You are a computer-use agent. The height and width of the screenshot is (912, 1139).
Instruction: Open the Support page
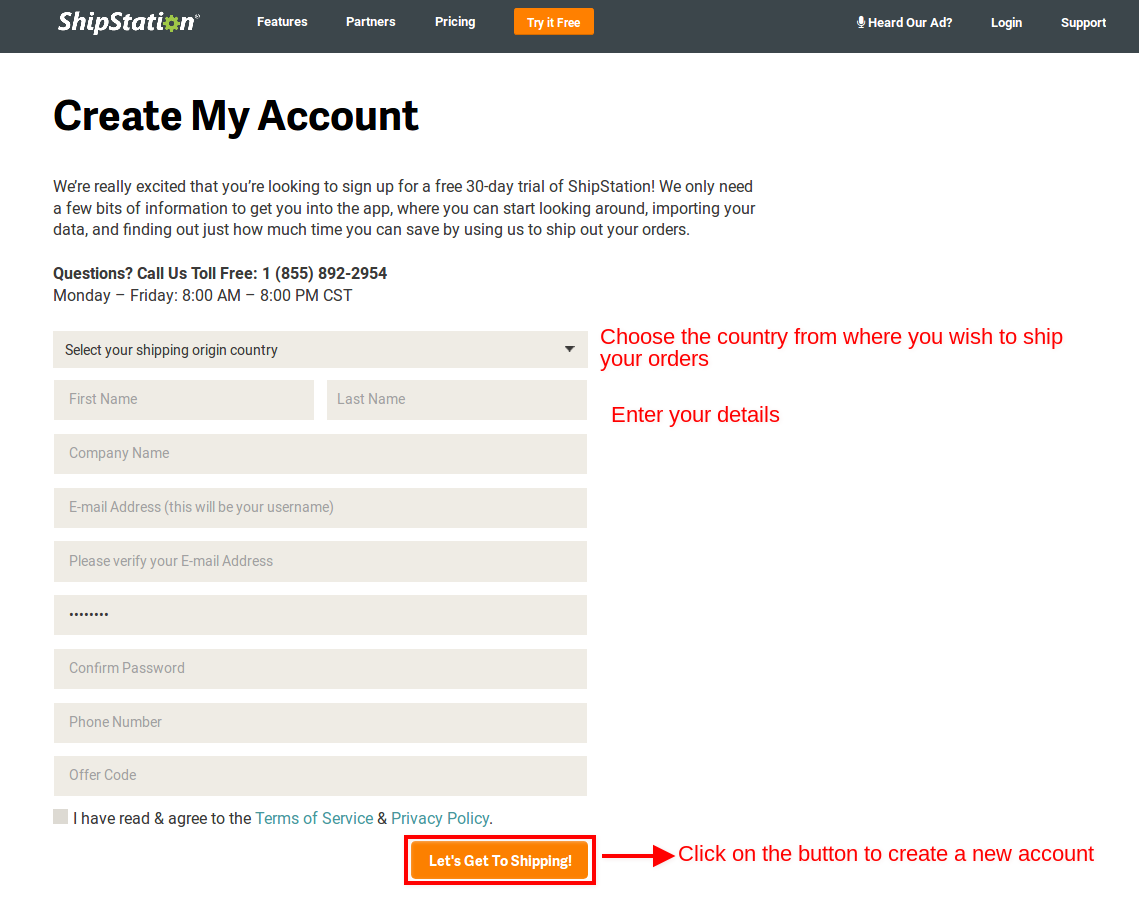1083,23
